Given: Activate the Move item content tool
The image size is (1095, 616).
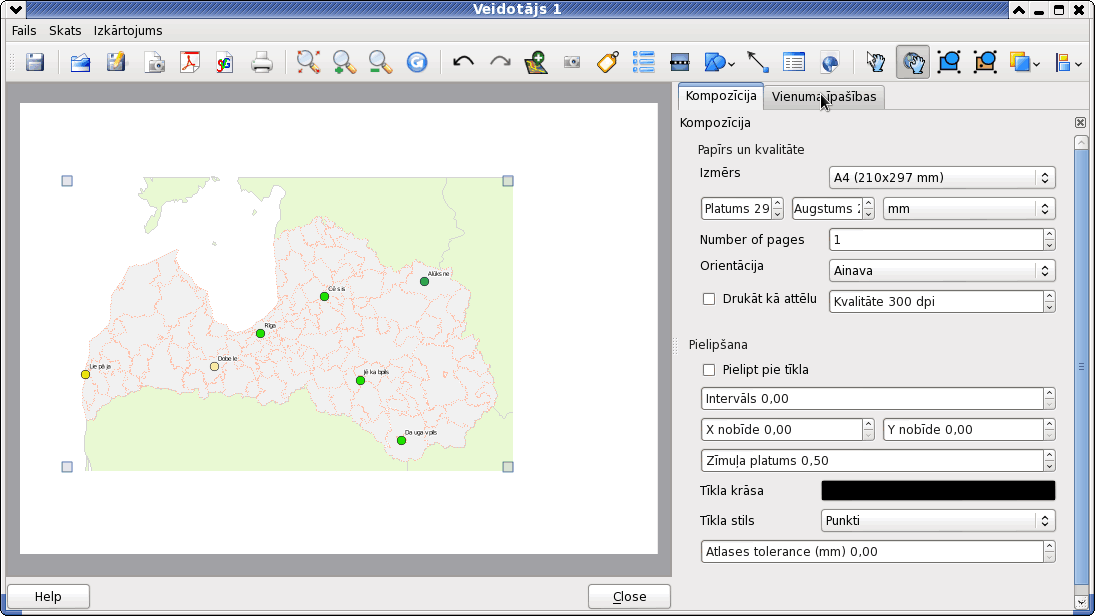Looking at the screenshot, I should coord(913,63).
